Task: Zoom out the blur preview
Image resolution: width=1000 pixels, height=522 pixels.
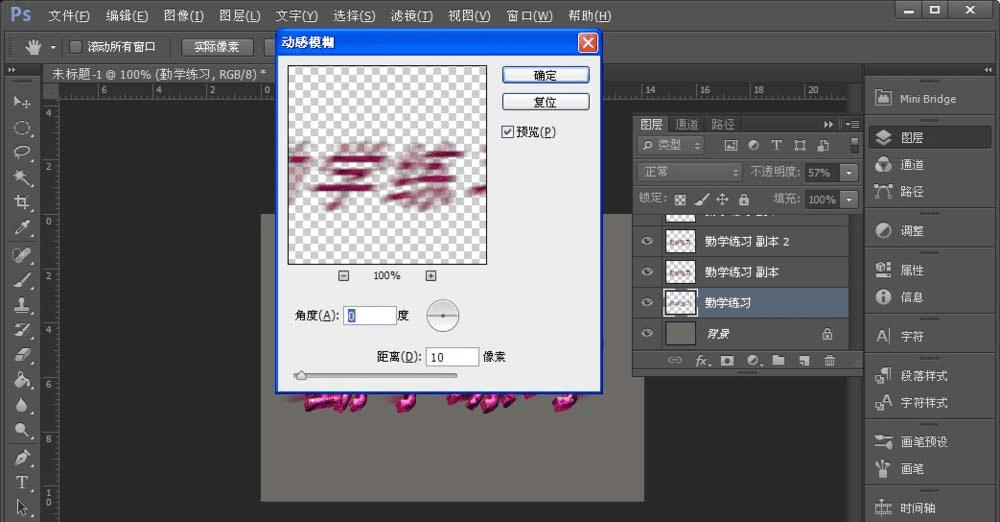Action: pos(344,276)
